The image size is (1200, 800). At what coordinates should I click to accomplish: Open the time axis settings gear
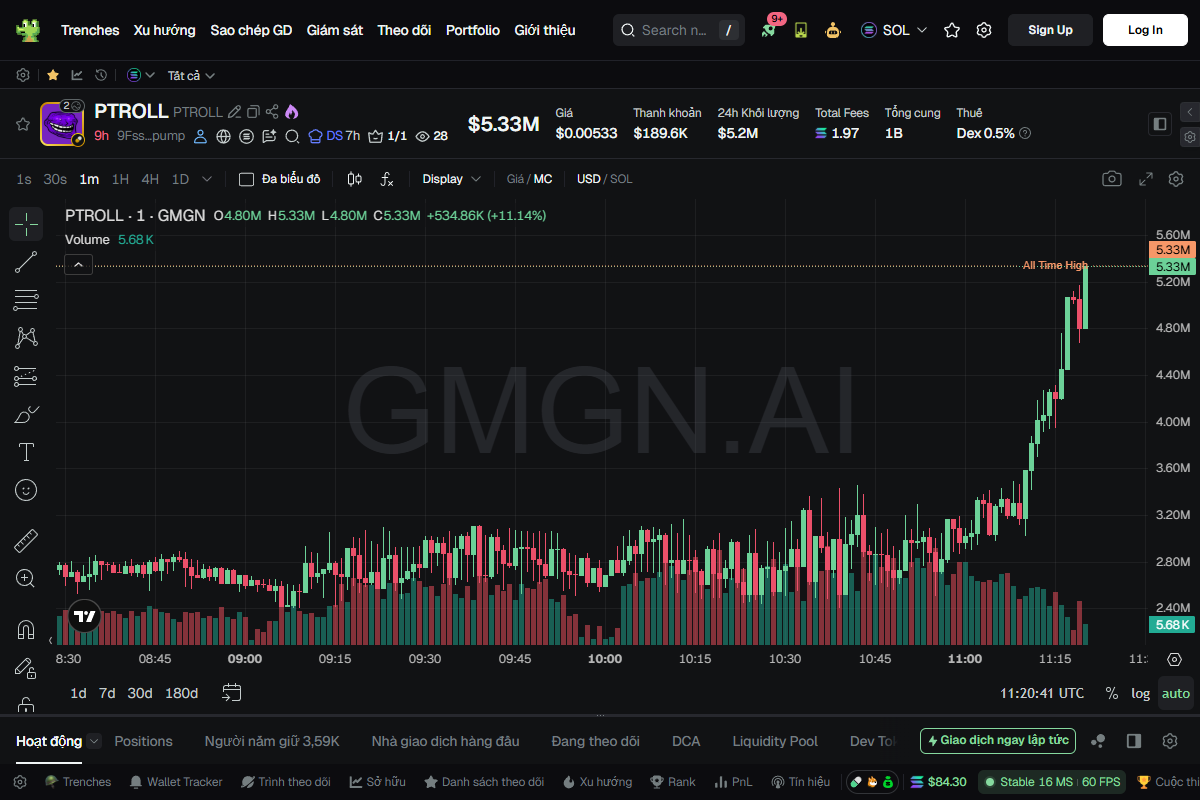tap(1175, 660)
